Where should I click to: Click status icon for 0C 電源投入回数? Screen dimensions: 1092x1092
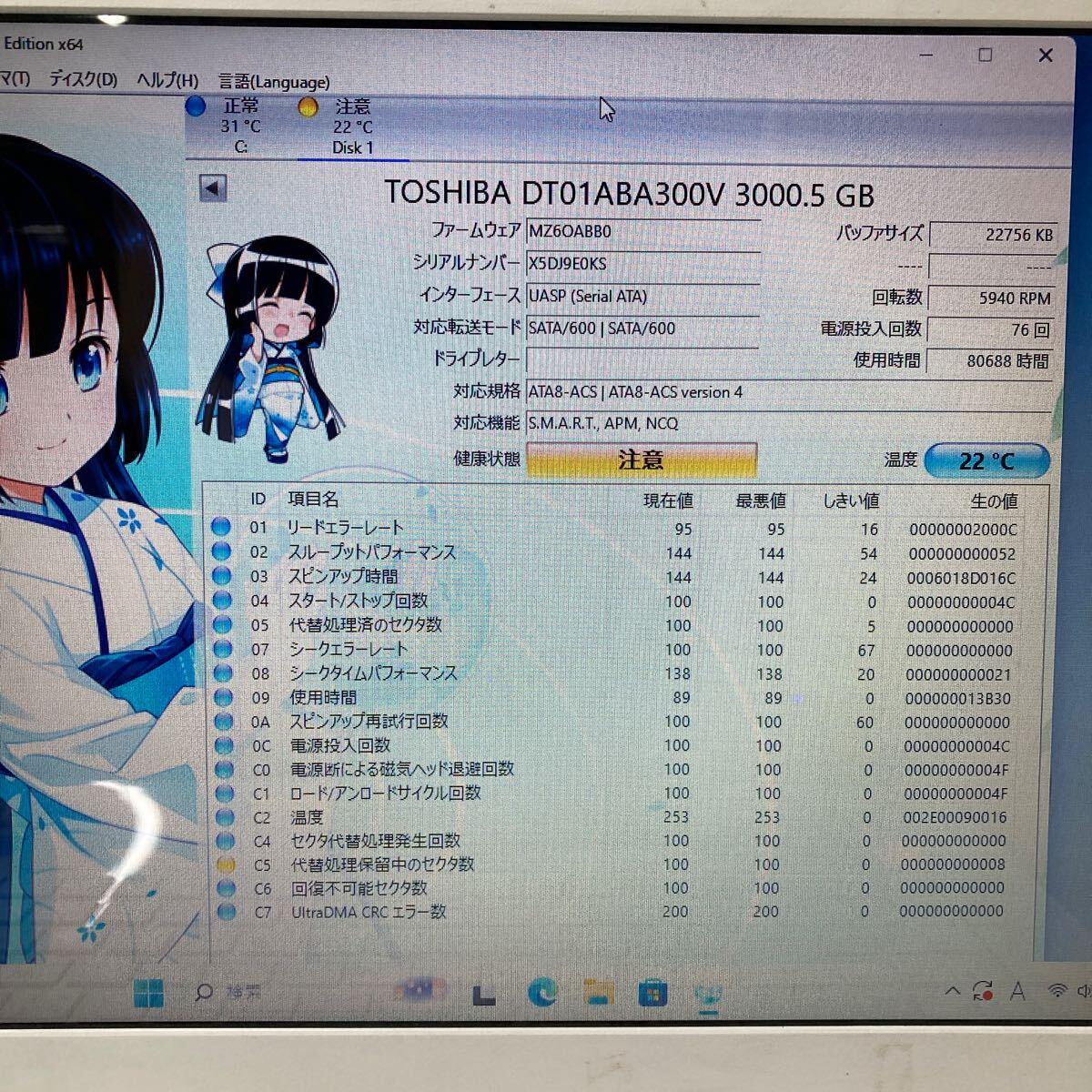[x=225, y=745]
